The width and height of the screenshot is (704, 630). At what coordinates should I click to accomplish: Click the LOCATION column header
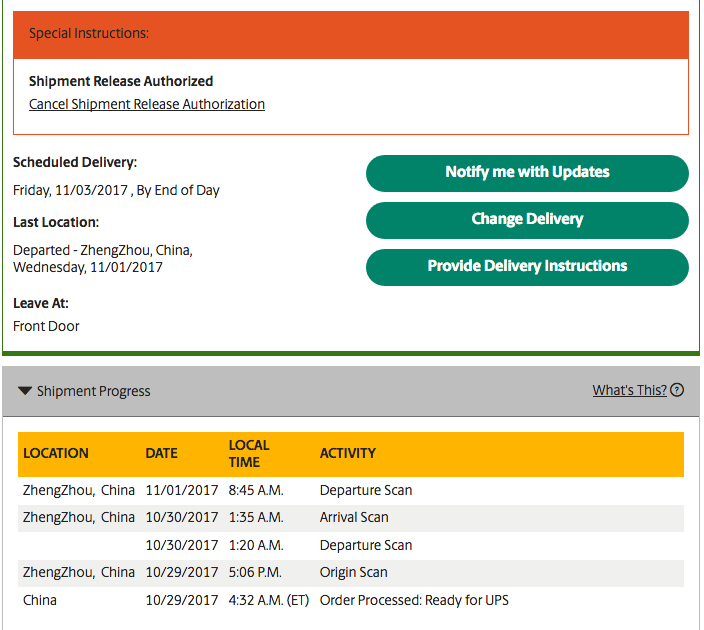56,453
